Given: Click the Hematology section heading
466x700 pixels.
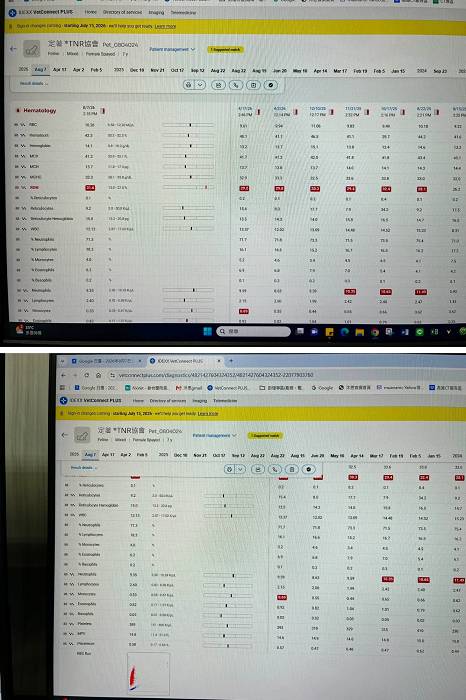Looking at the screenshot, I should [x=40, y=110].
